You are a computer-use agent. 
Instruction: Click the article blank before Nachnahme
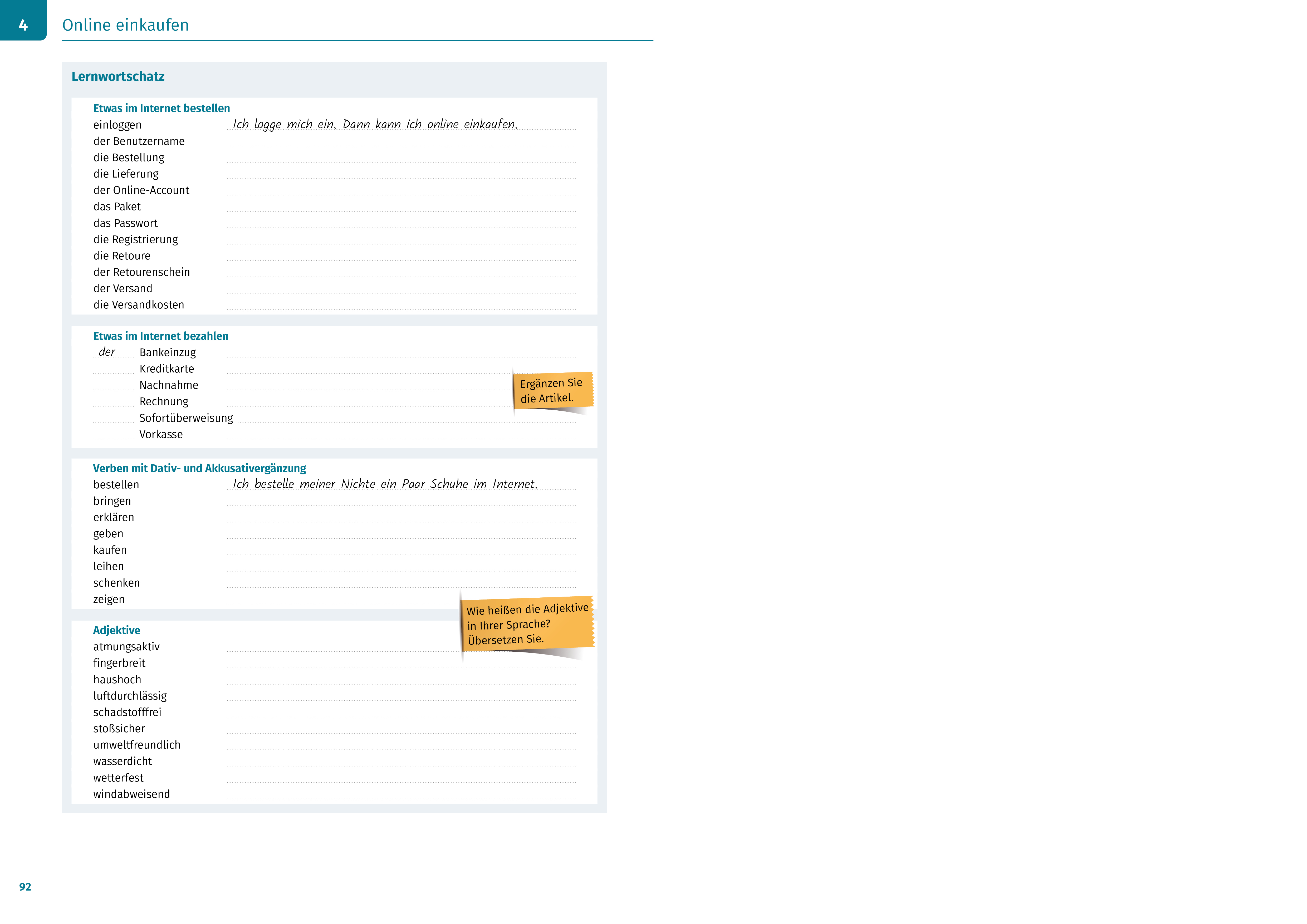[x=113, y=386]
